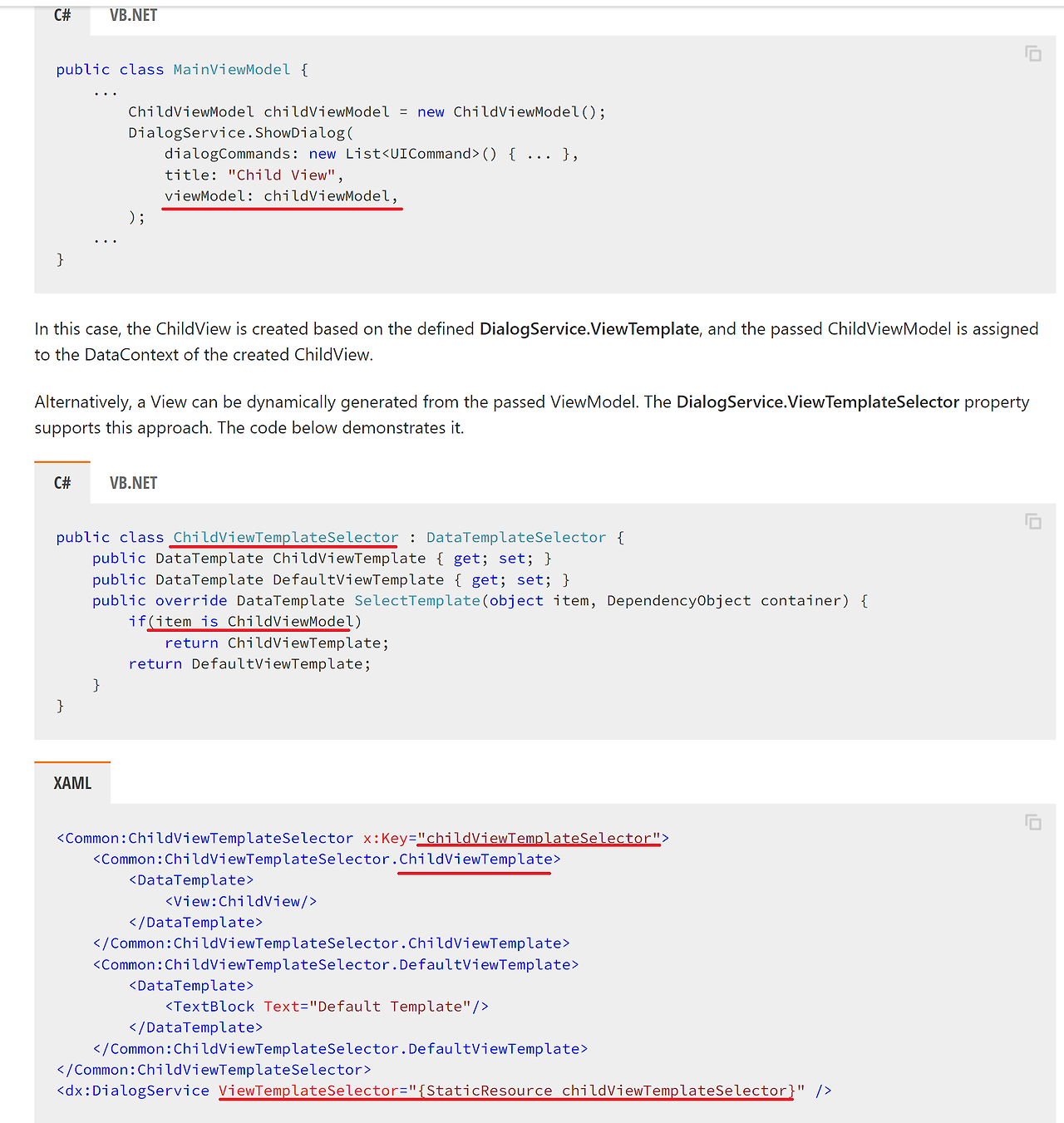Click the TextBlock Text="Default Template" line

click(327, 1007)
